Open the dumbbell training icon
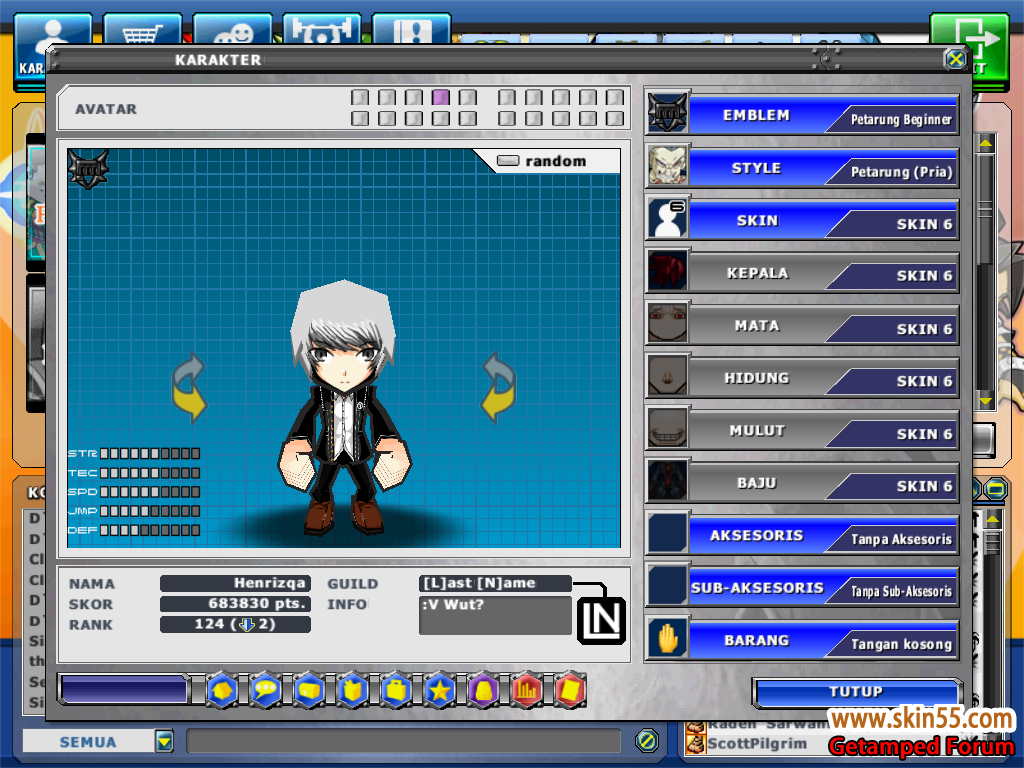Screen dimensions: 1024x768 pos(321,30)
